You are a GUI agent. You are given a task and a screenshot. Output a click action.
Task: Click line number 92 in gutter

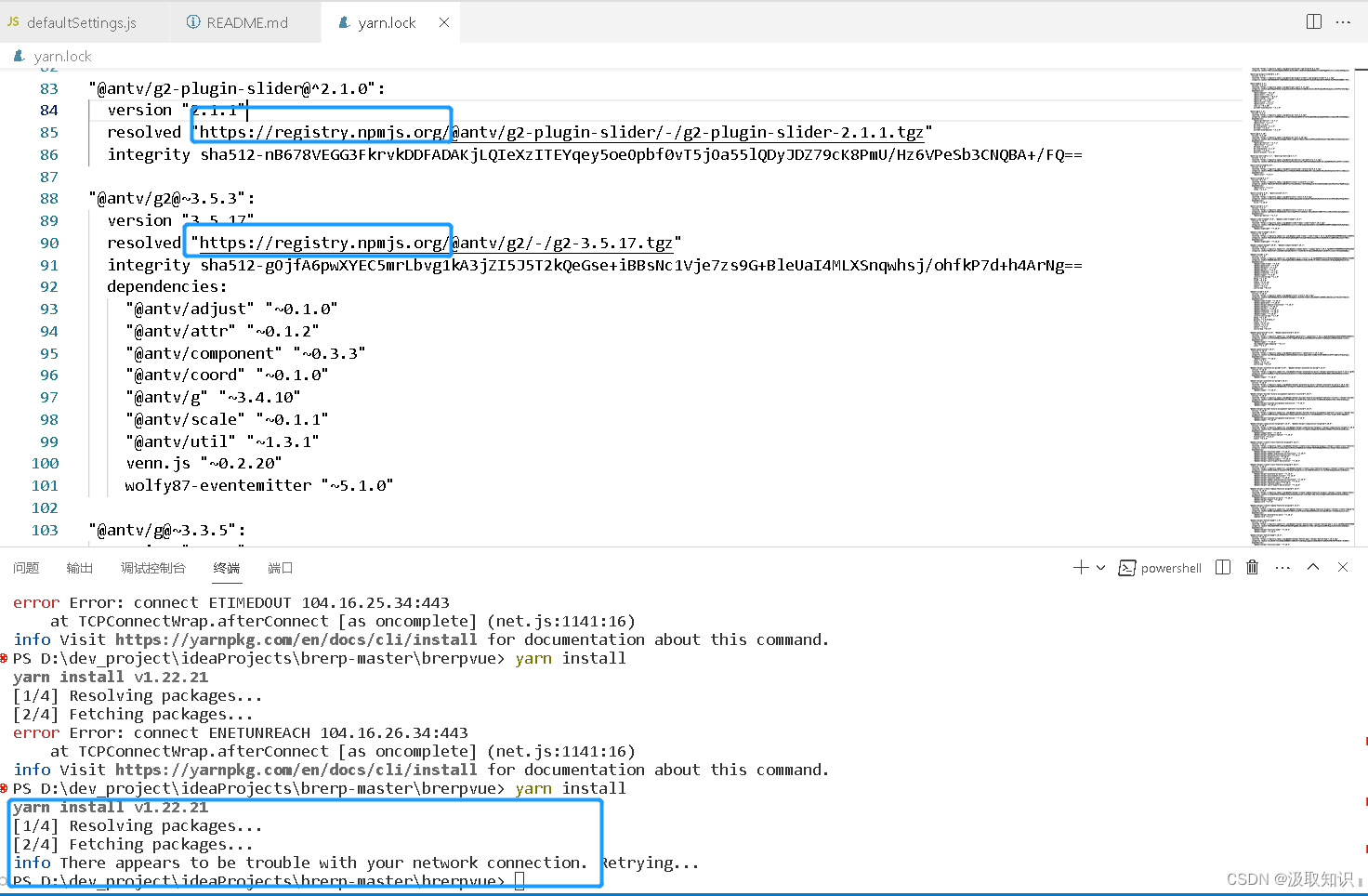pos(48,286)
